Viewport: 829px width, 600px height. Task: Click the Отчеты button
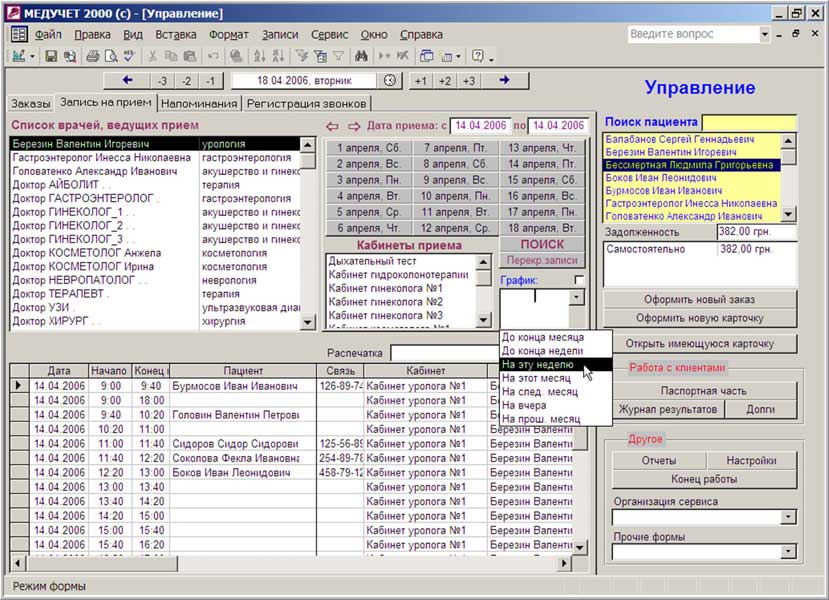659,460
